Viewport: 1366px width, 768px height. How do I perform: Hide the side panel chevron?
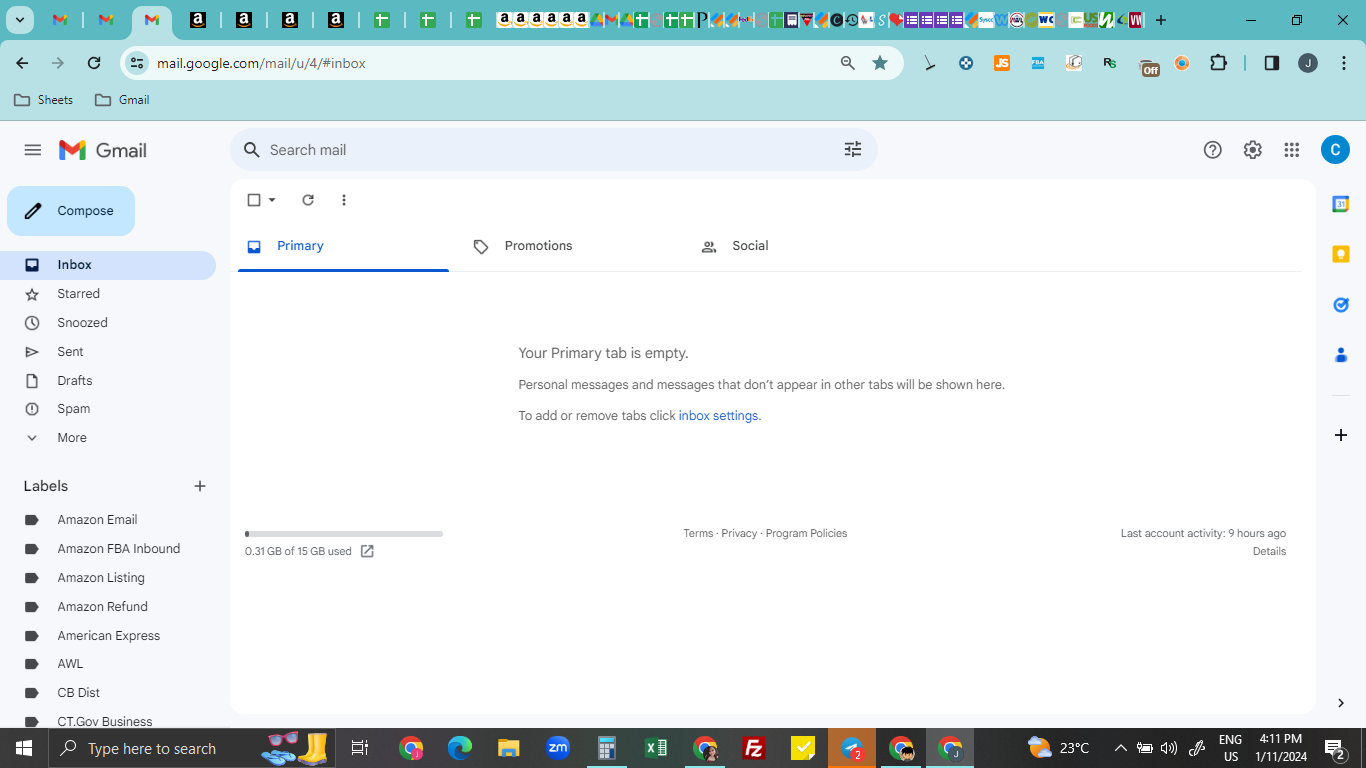click(x=1341, y=703)
